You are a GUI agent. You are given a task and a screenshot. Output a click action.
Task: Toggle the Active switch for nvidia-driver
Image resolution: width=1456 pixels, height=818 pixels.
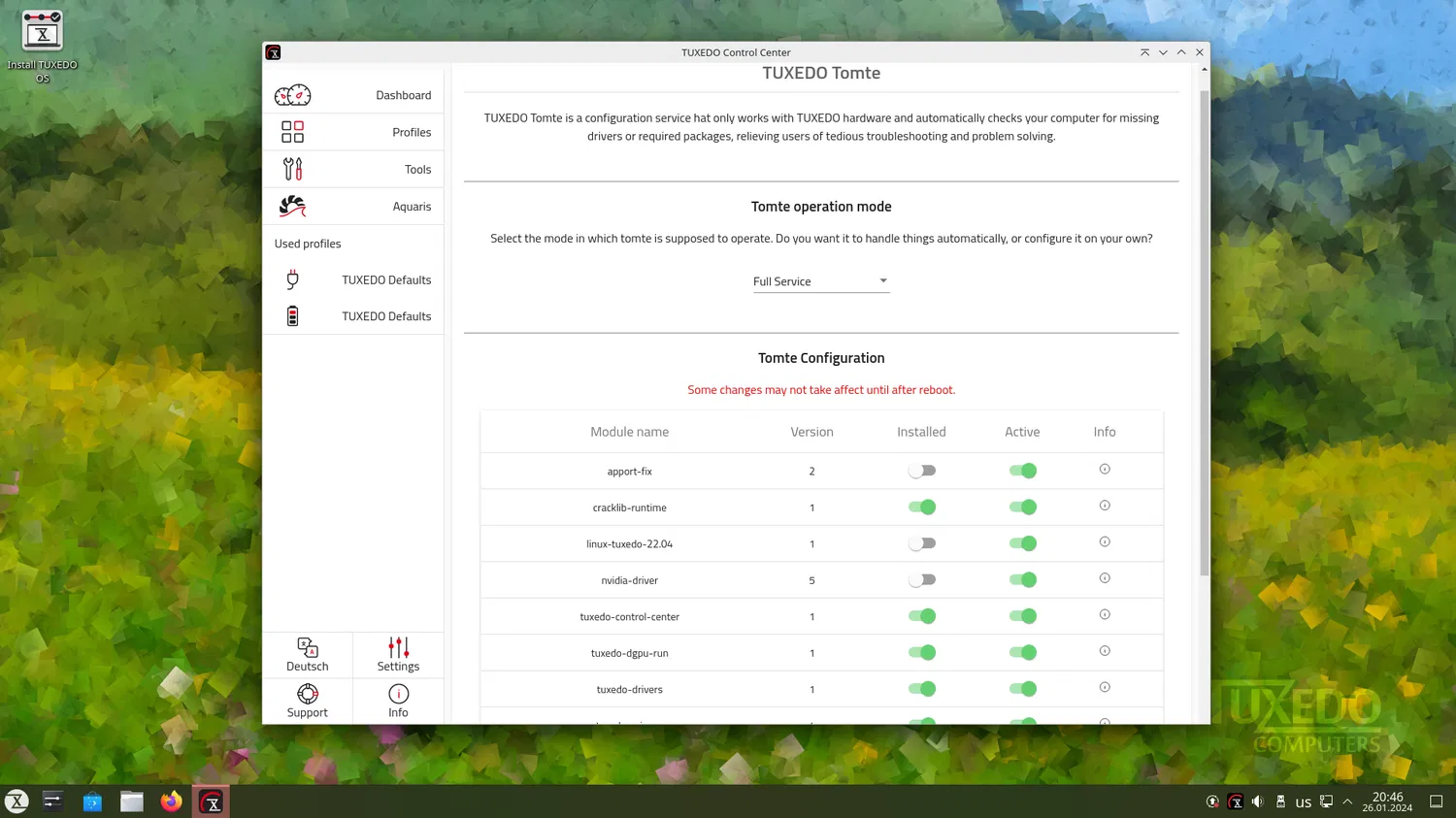pyautogui.click(x=1023, y=580)
